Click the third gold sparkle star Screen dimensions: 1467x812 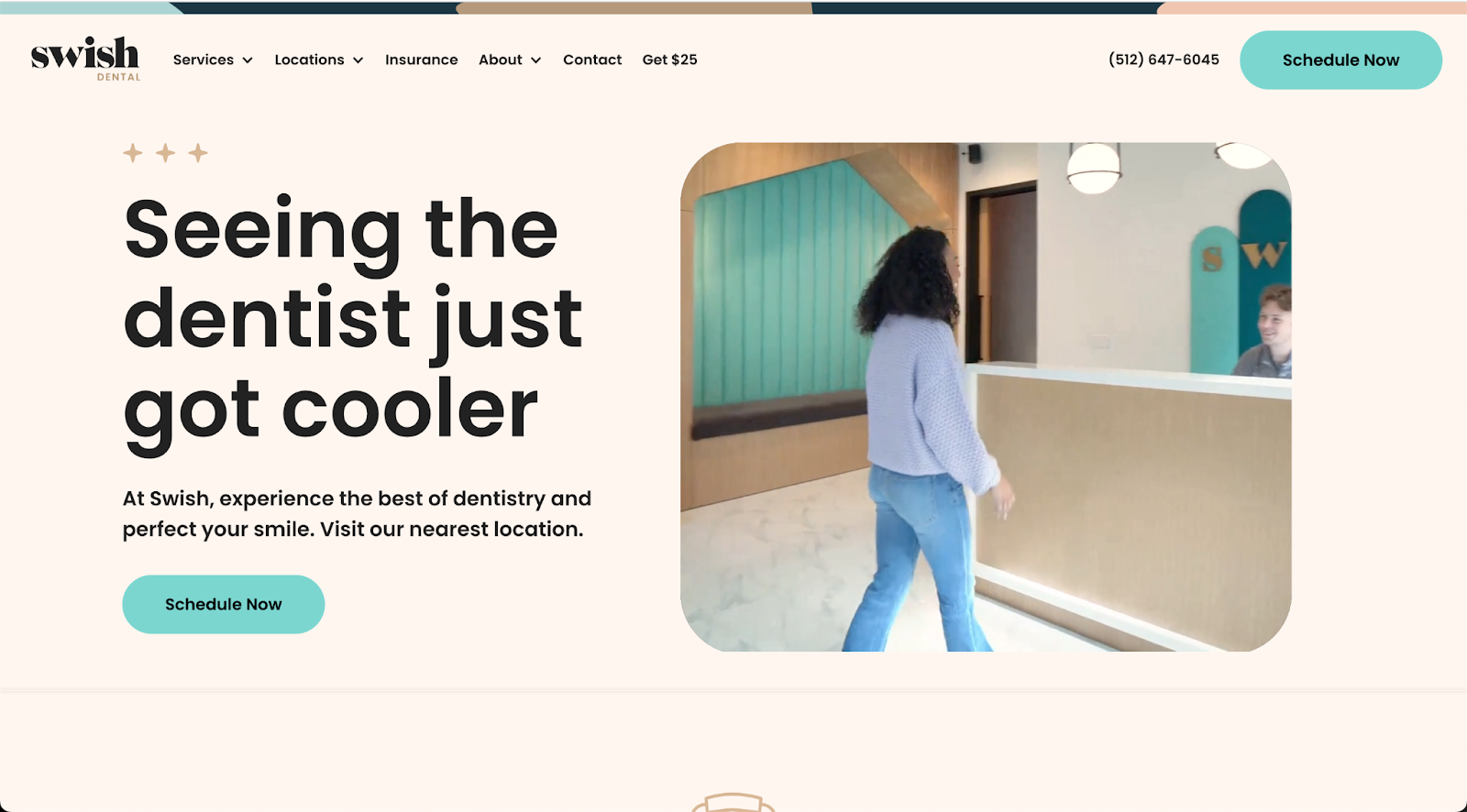198,153
